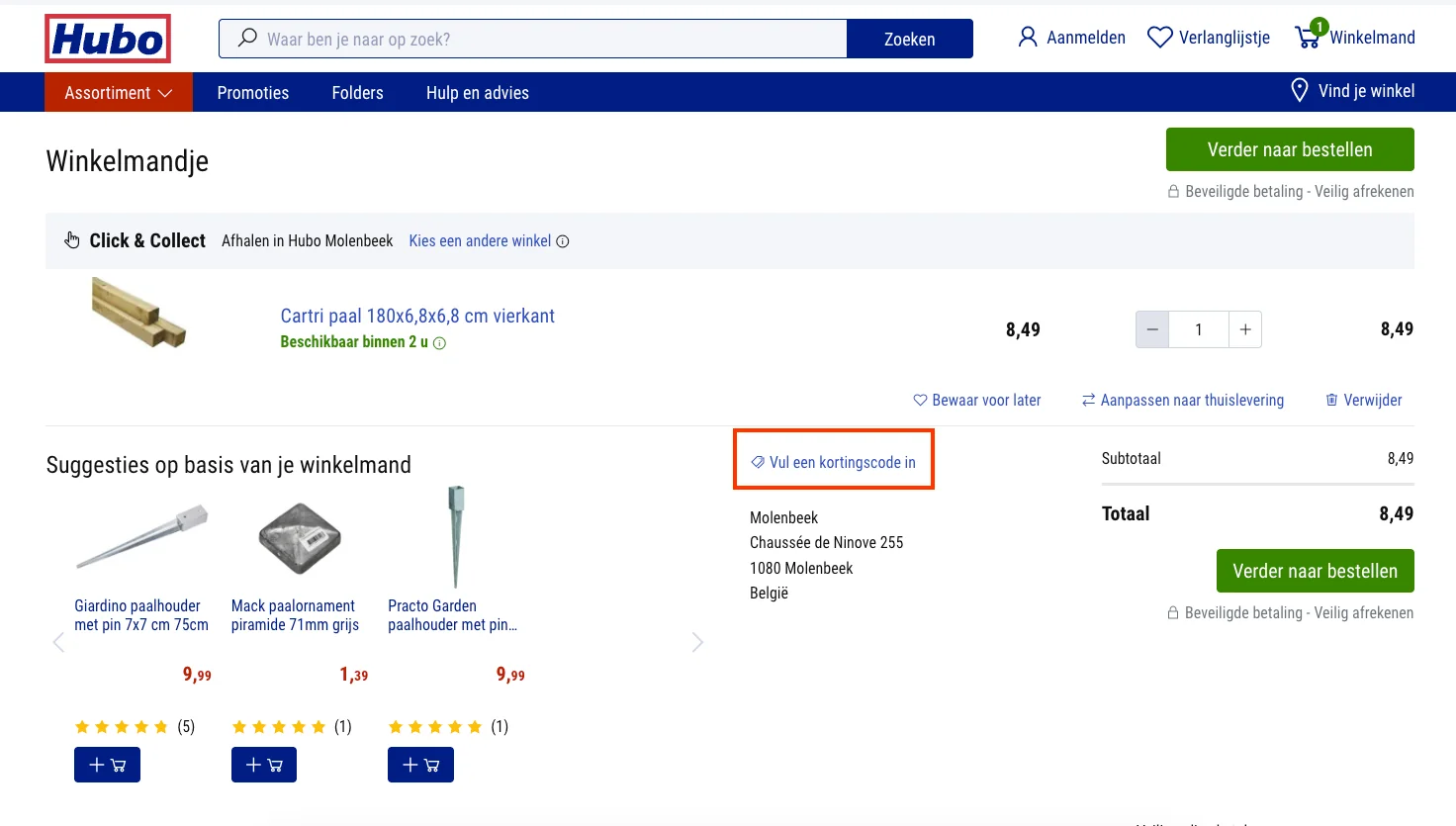This screenshot has height=826, width=1456.
Task: Add Giardino paalhouder to cart
Action: coord(107,765)
